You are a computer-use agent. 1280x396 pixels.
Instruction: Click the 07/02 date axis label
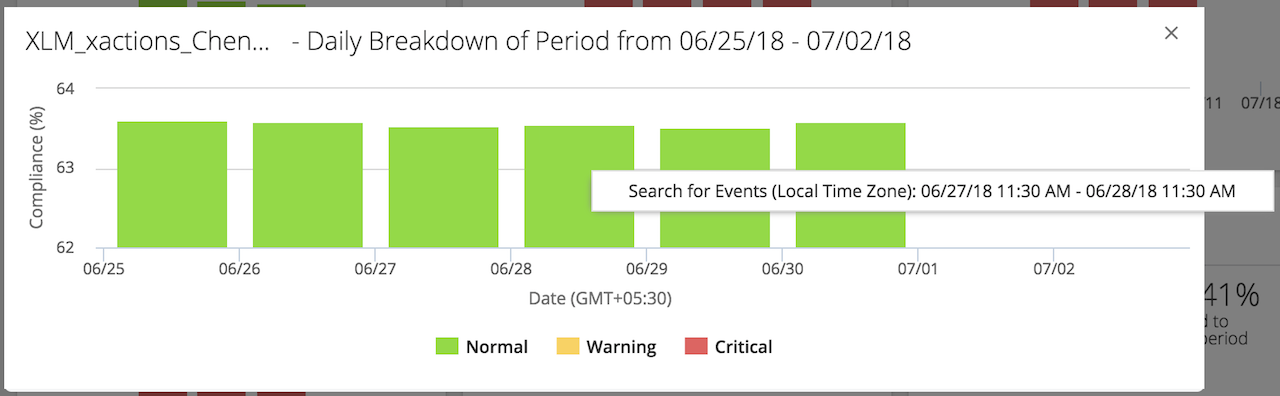tap(1054, 269)
